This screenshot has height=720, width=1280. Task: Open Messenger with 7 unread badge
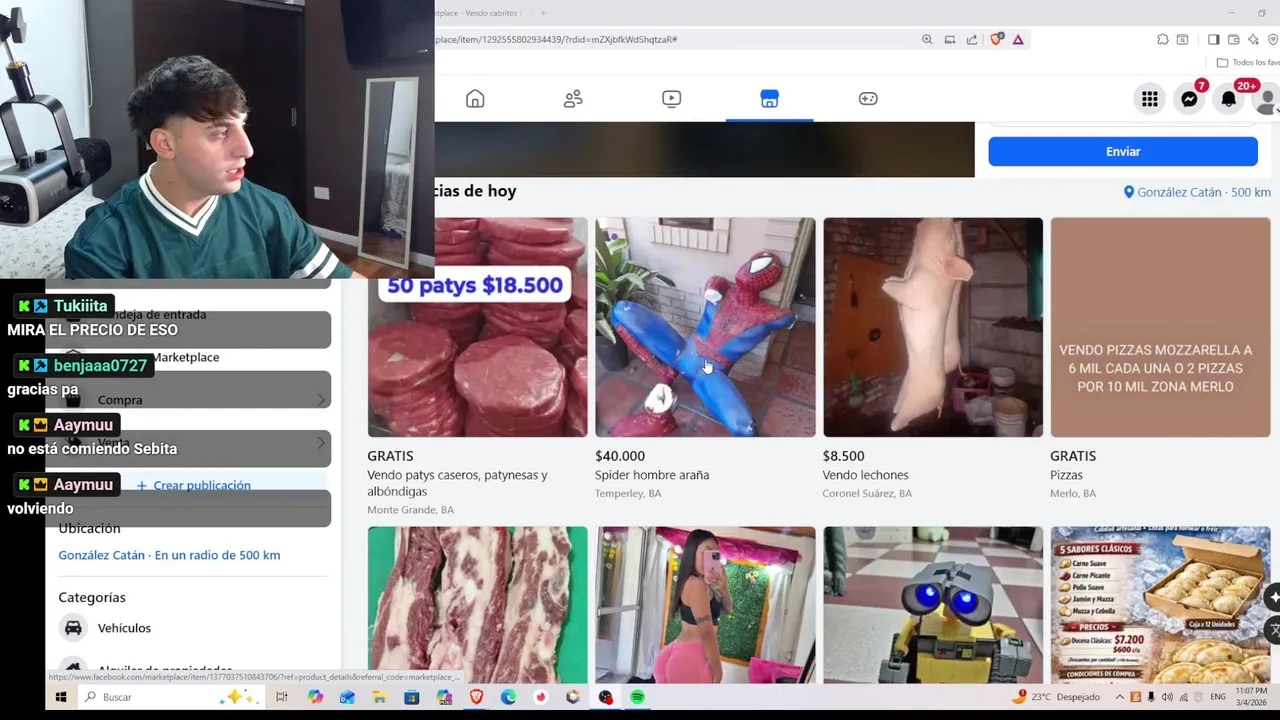tap(1189, 99)
